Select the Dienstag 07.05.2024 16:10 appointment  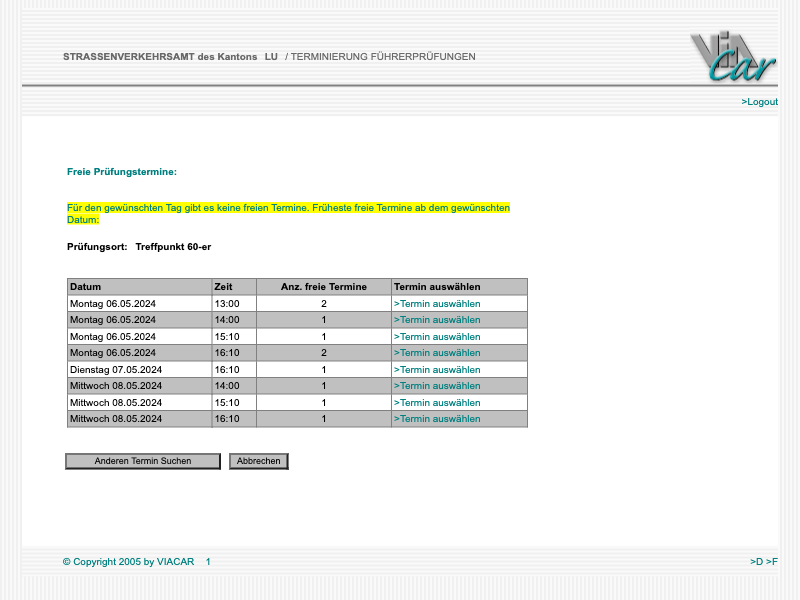pos(437,370)
